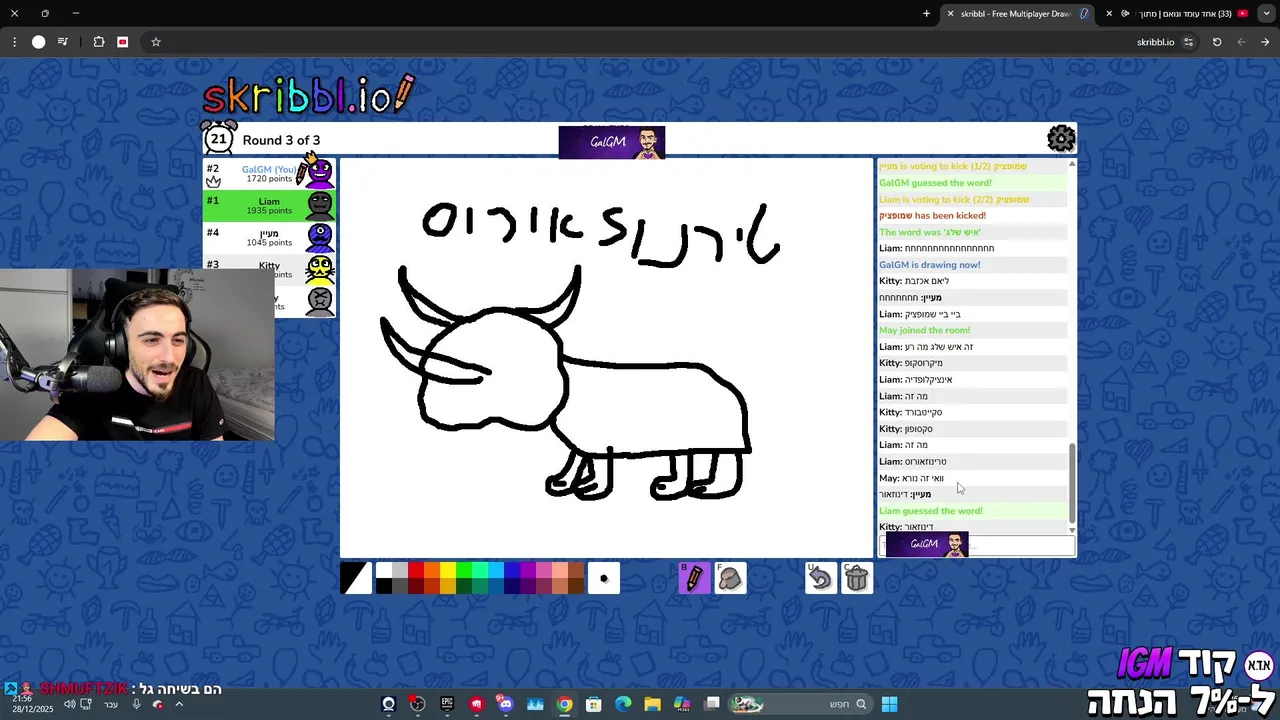Expand the hidden system tray chevron
1280x720 pixels.
pyautogui.click(x=179, y=704)
